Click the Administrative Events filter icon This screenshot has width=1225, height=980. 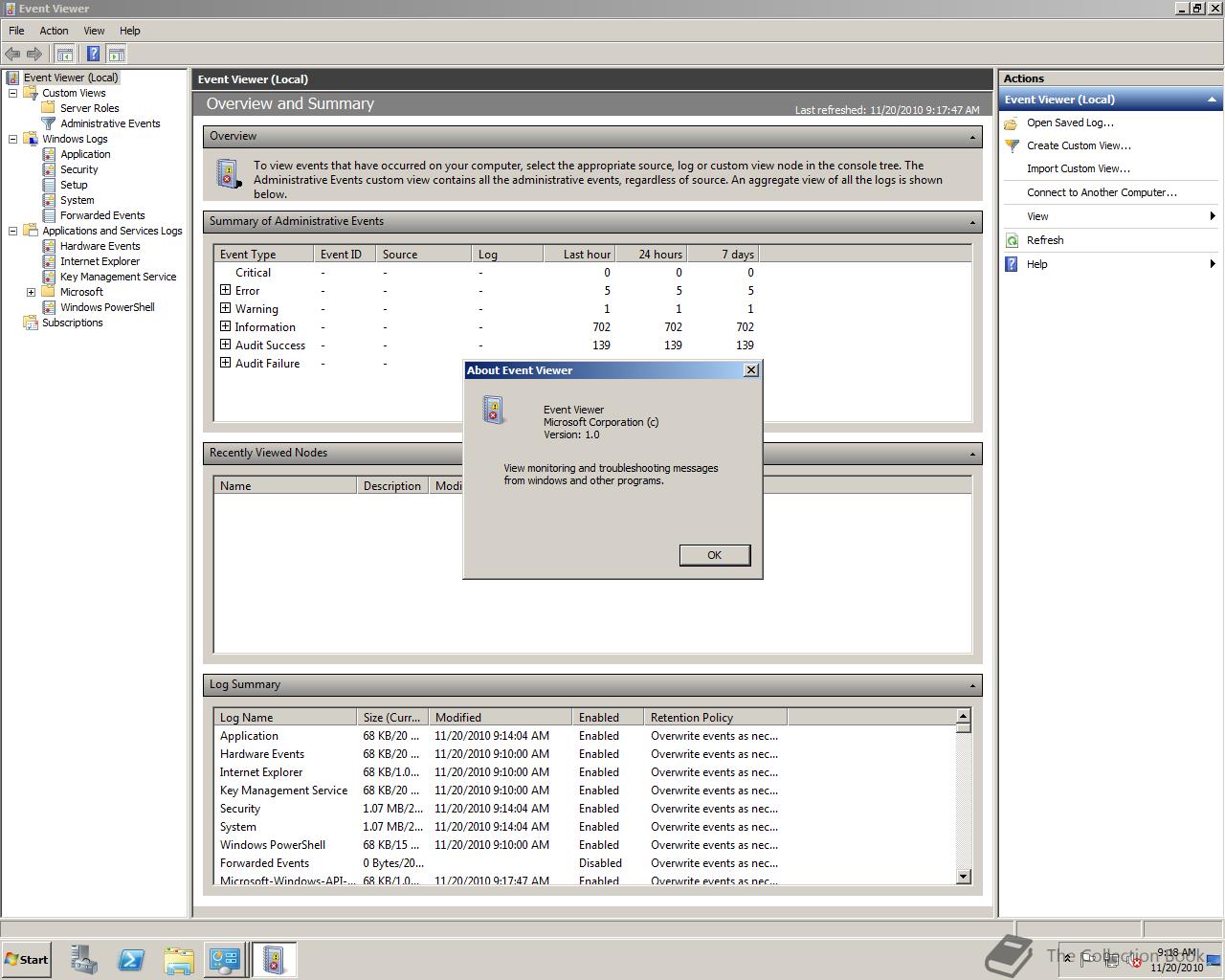48,123
